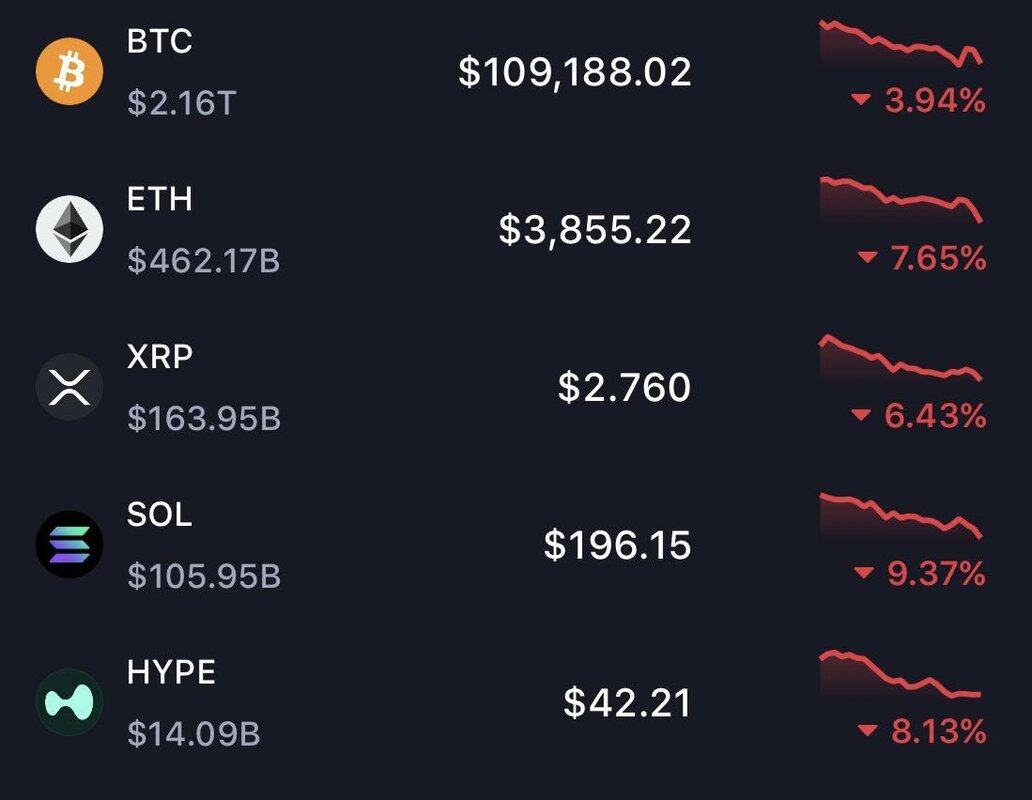Tap the XRP market cap $163.95B
Screen dimensions: 1032x800
coord(204,418)
